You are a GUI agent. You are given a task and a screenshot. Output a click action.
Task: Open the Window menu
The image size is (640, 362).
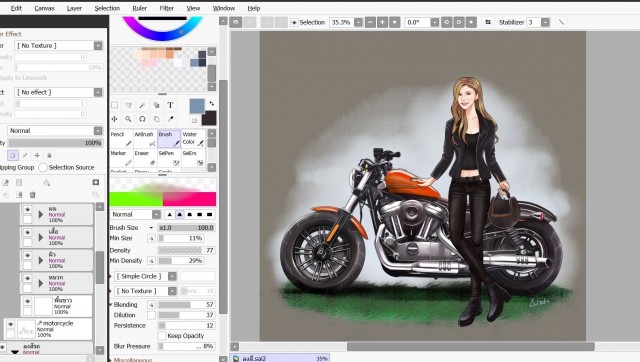pos(224,8)
